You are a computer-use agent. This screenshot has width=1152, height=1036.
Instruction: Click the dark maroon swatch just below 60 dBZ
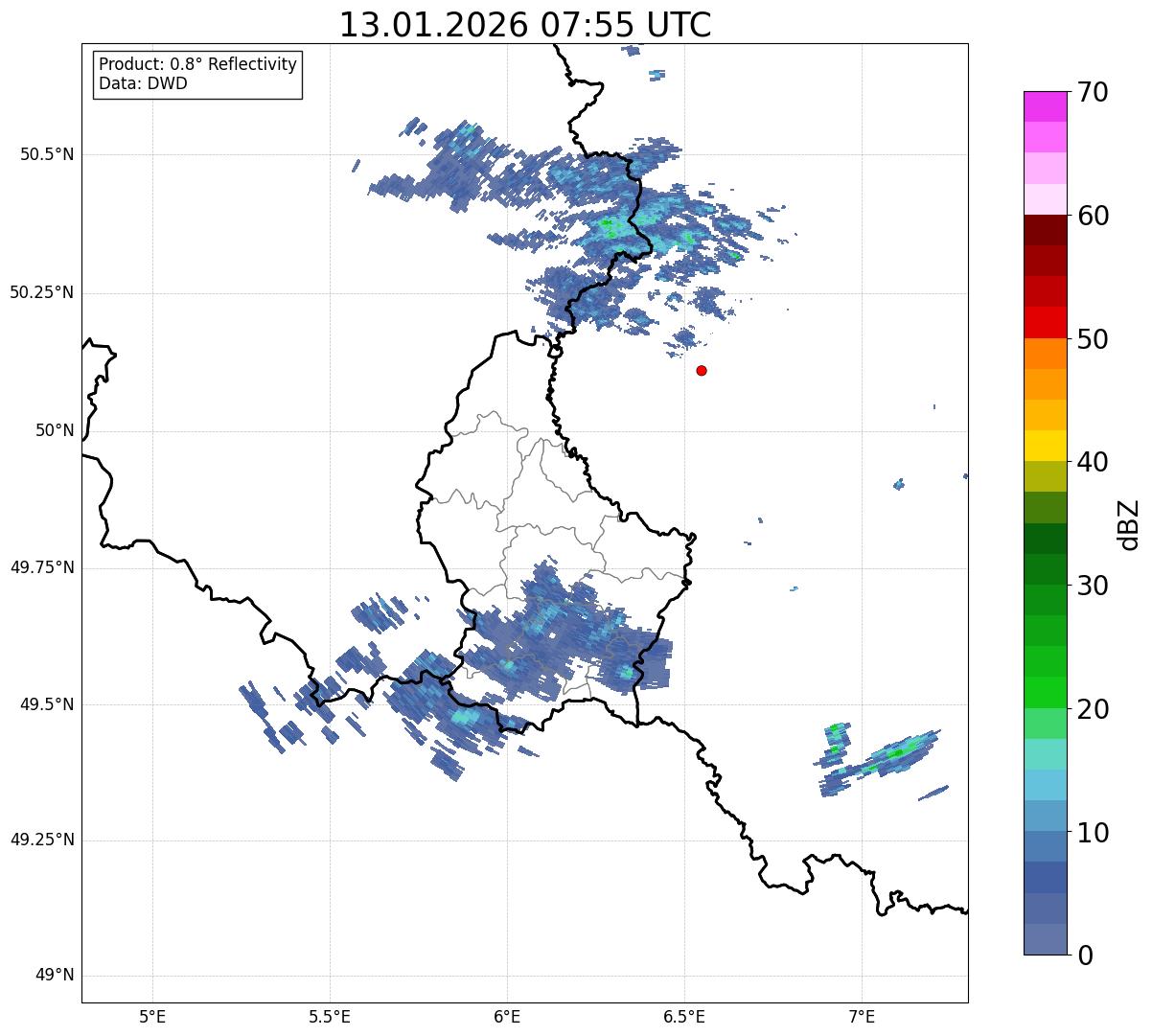tap(1045, 230)
